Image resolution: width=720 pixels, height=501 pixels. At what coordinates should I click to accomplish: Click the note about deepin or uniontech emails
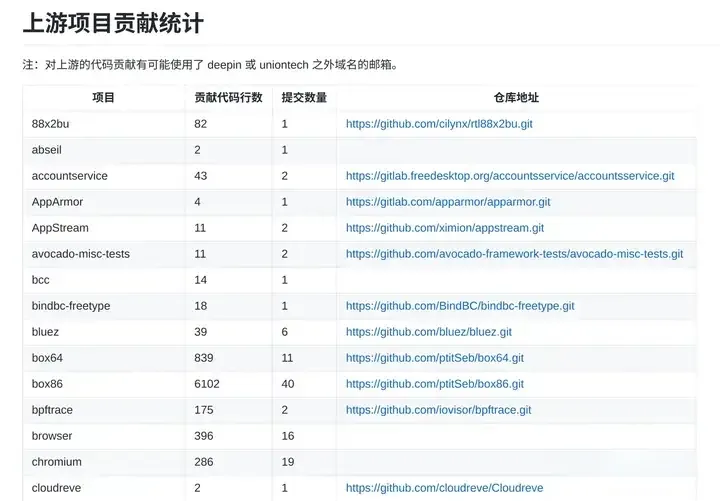click(x=210, y=65)
